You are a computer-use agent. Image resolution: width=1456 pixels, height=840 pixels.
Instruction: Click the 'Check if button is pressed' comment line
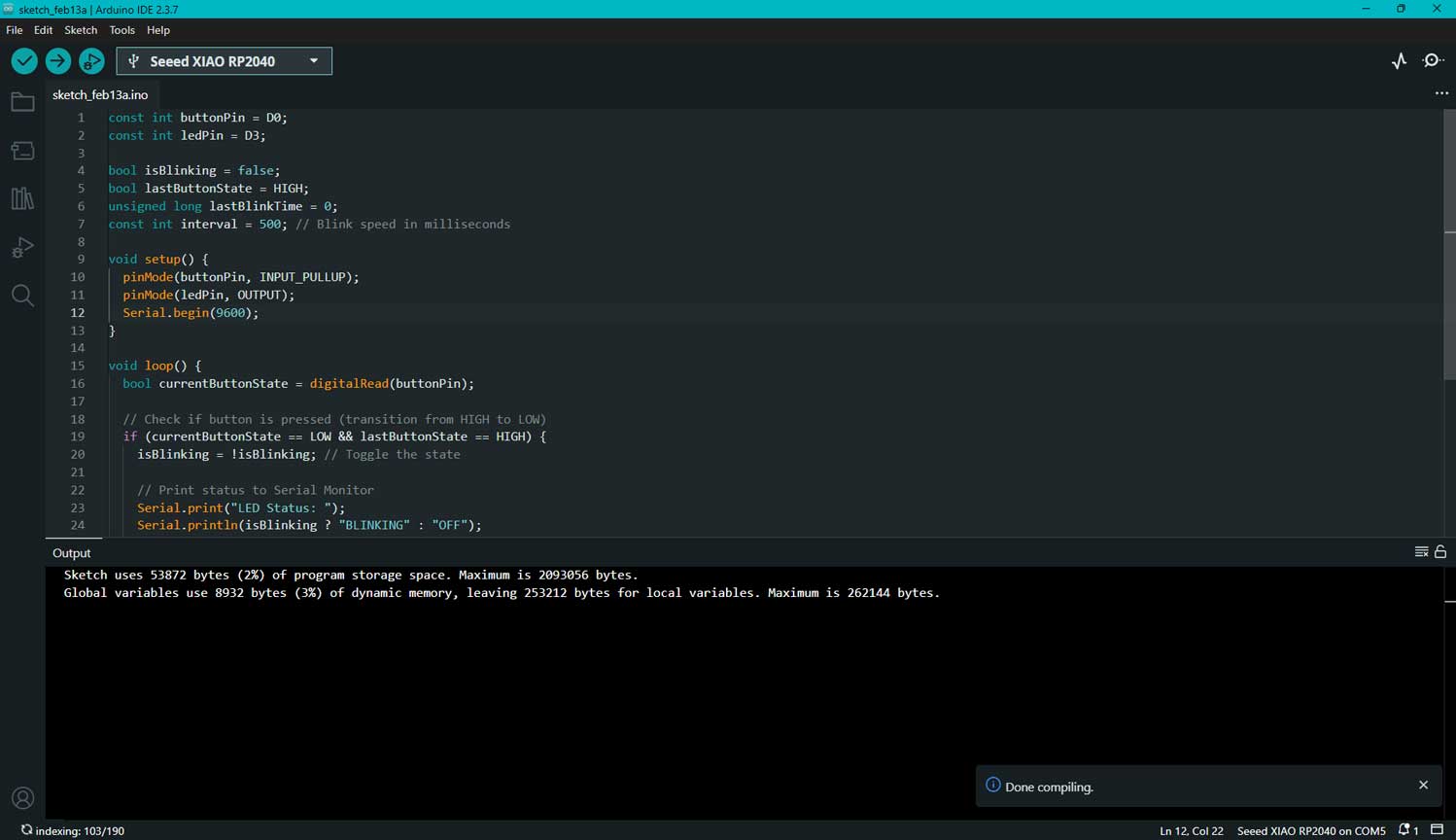334,419
